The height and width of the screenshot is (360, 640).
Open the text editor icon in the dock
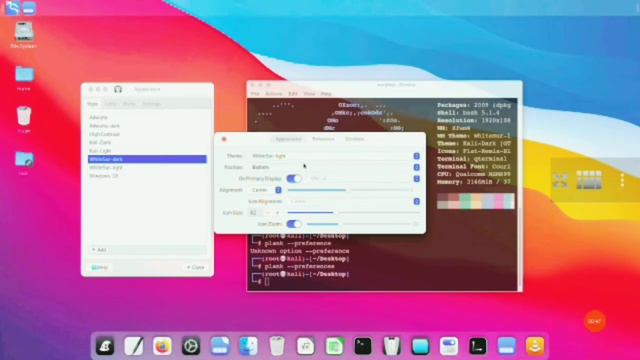(133, 347)
